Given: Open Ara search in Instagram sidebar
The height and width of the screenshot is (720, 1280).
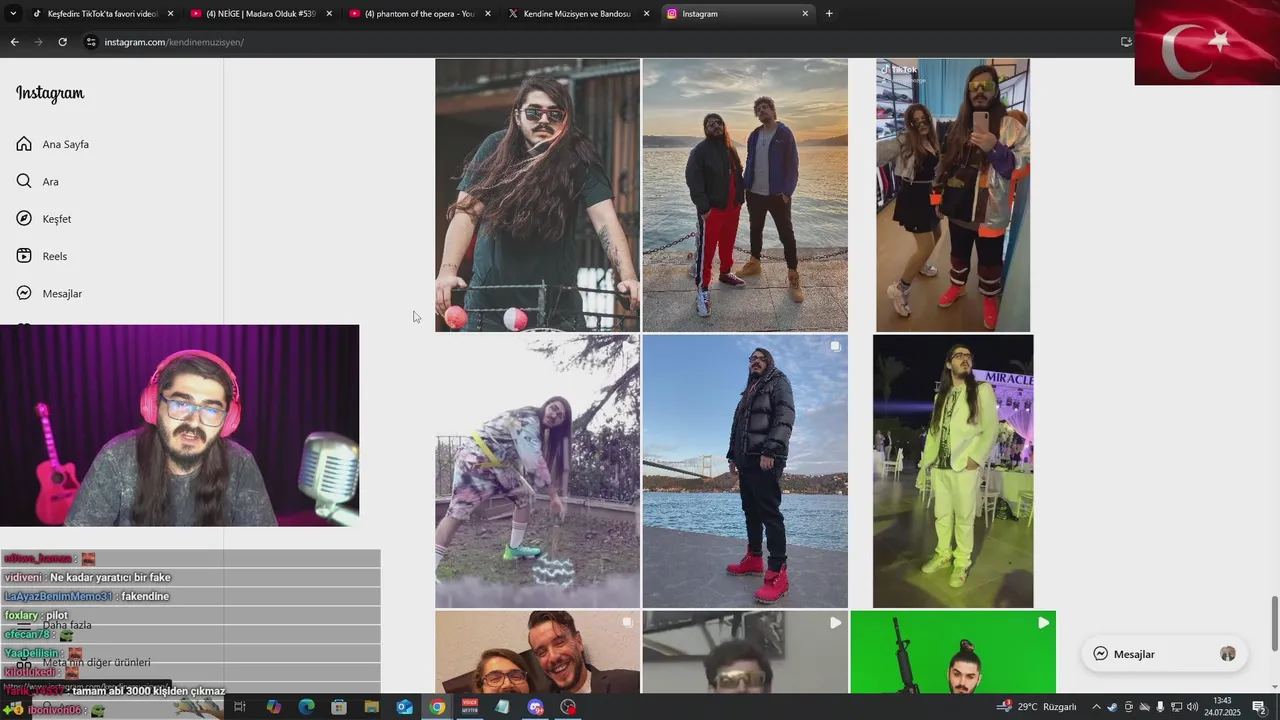Looking at the screenshot, I should click(x=37, y=181).
